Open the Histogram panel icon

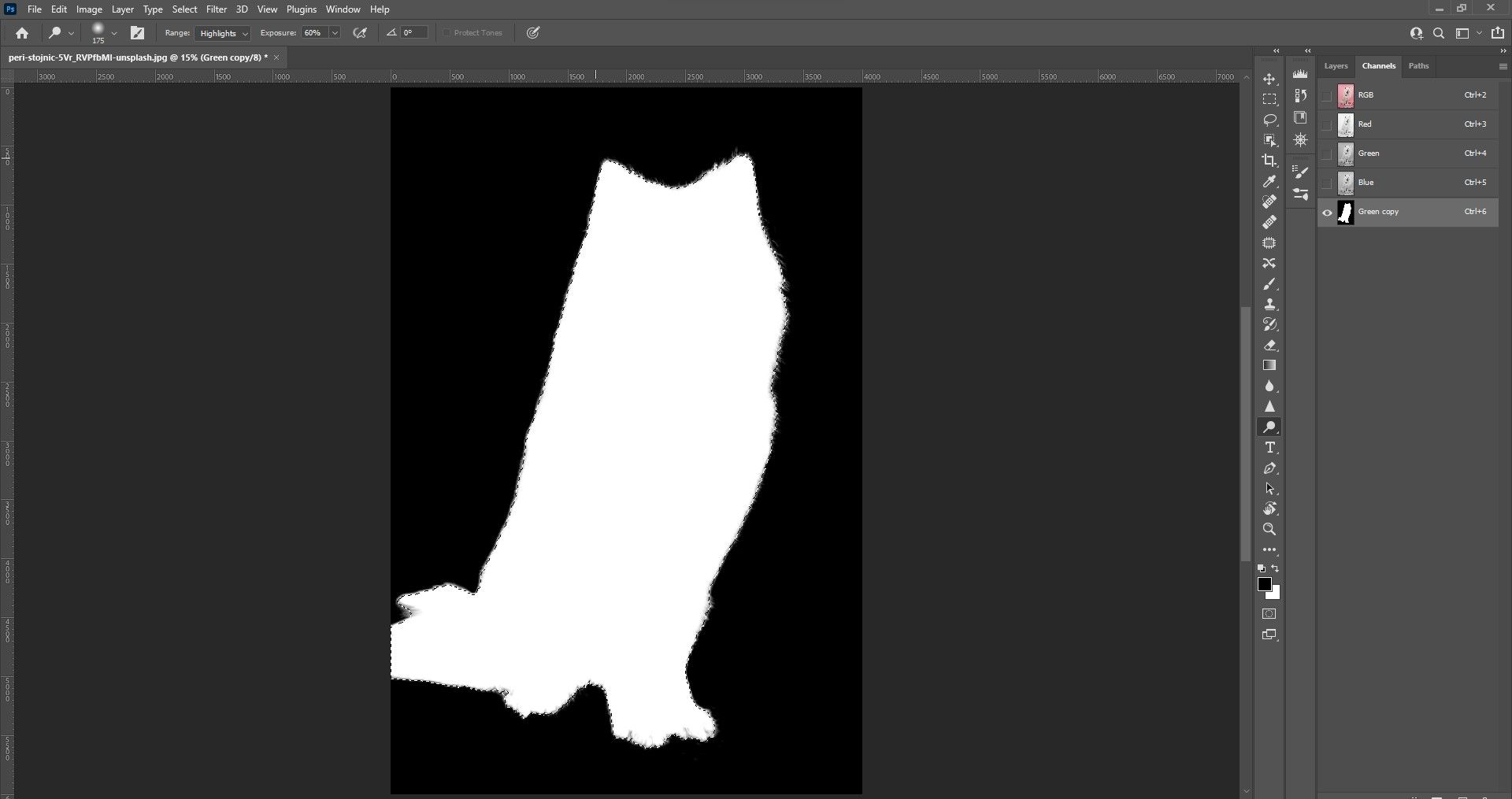pos(1300,74)
